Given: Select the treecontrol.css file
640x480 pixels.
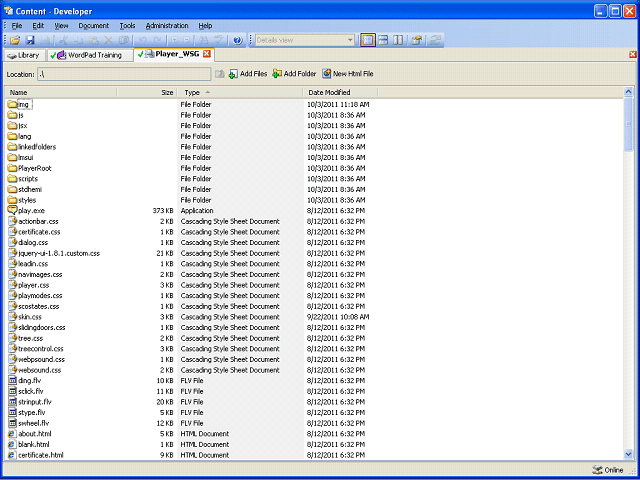Looking at the screenshot, I should (x=41, y=349).
